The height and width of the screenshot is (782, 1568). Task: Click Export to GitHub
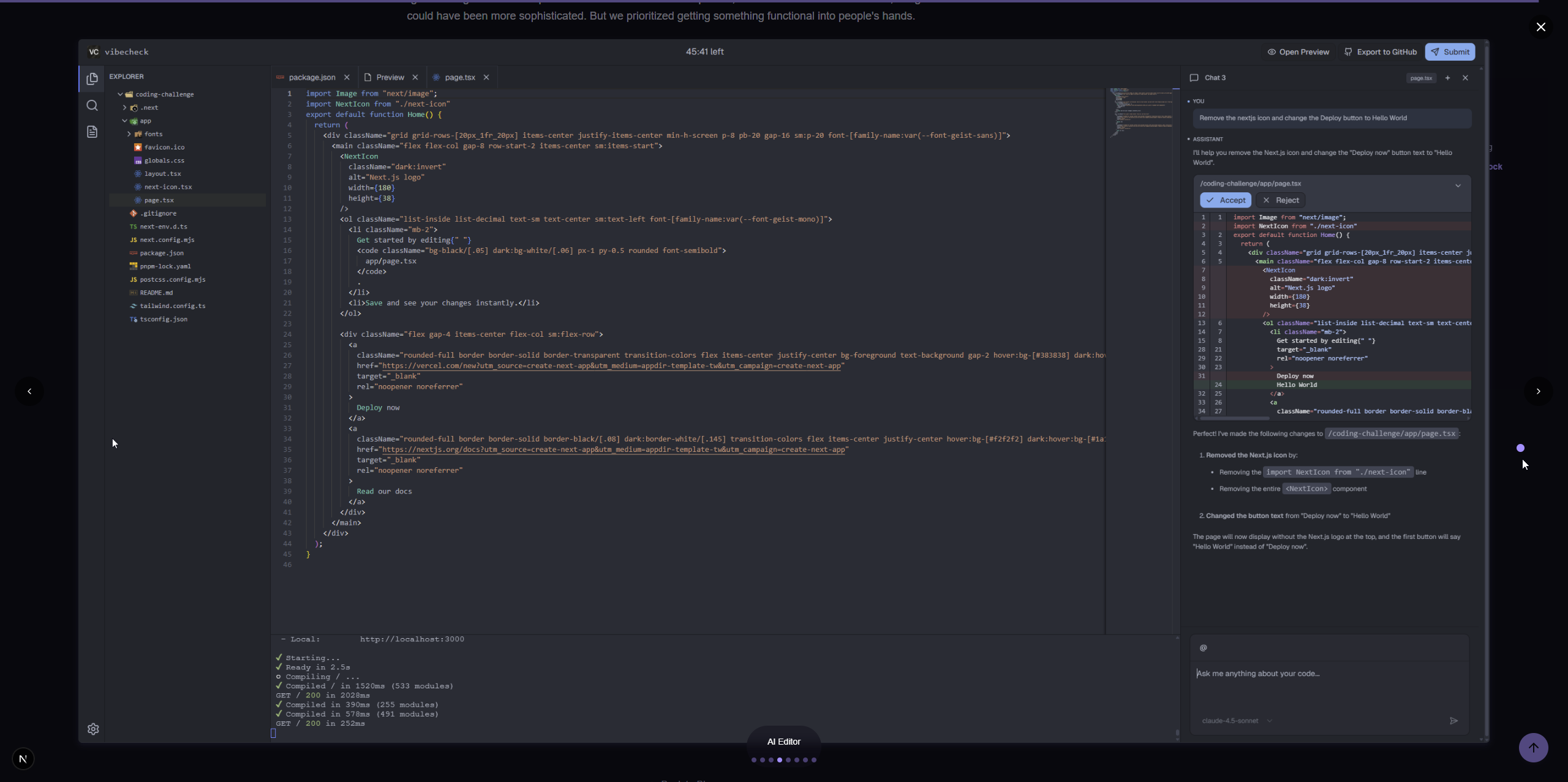(1380, 52)
